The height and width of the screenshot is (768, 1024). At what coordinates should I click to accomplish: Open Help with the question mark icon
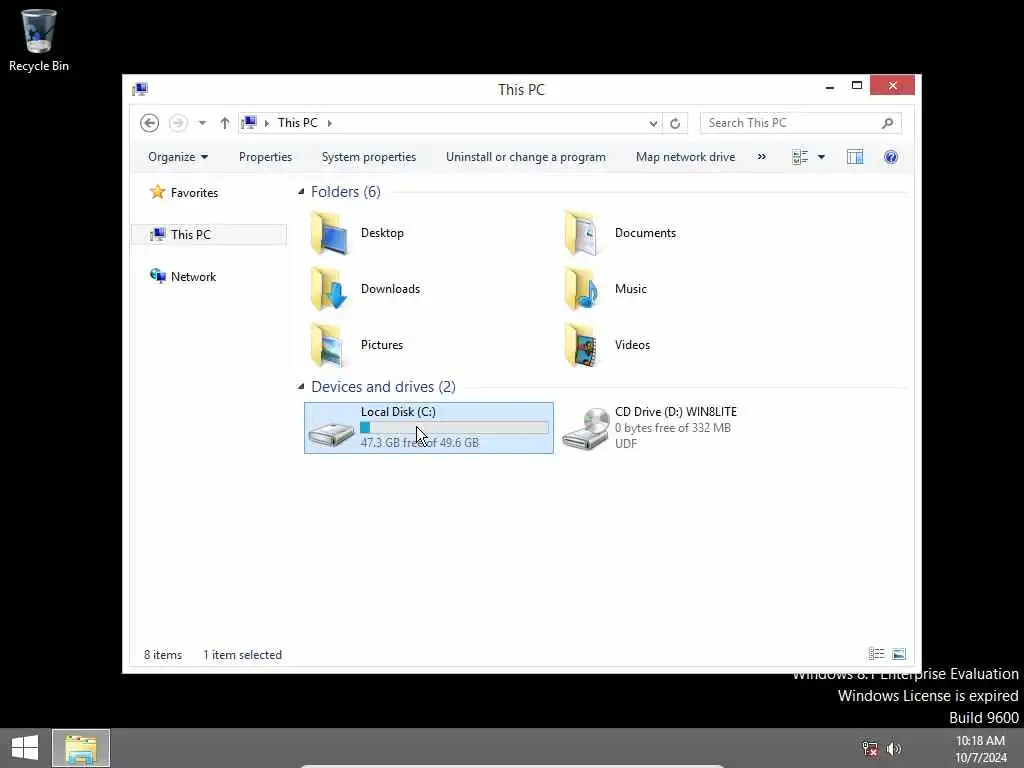click(891, 157)
